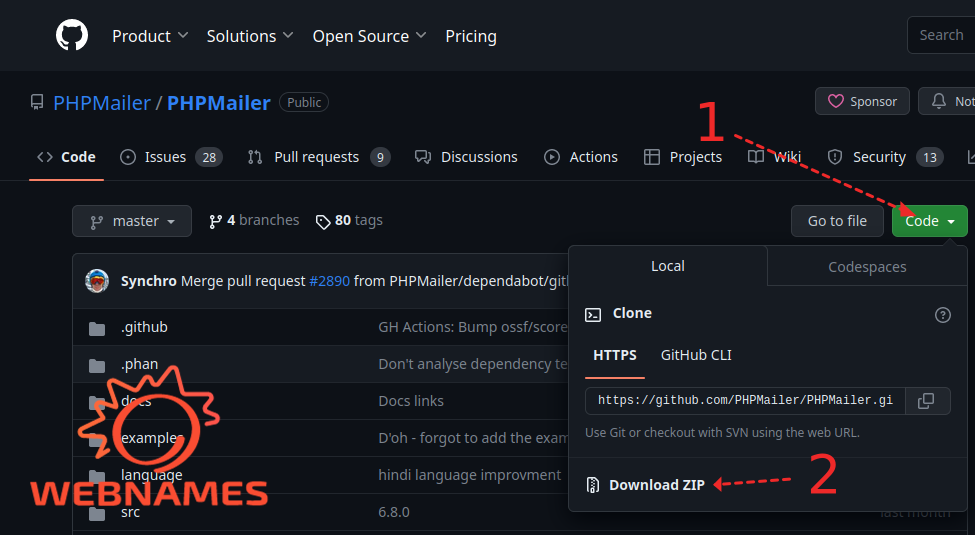
Task: Open the Product dropdown menu
Action: click(x=150, y=36)
